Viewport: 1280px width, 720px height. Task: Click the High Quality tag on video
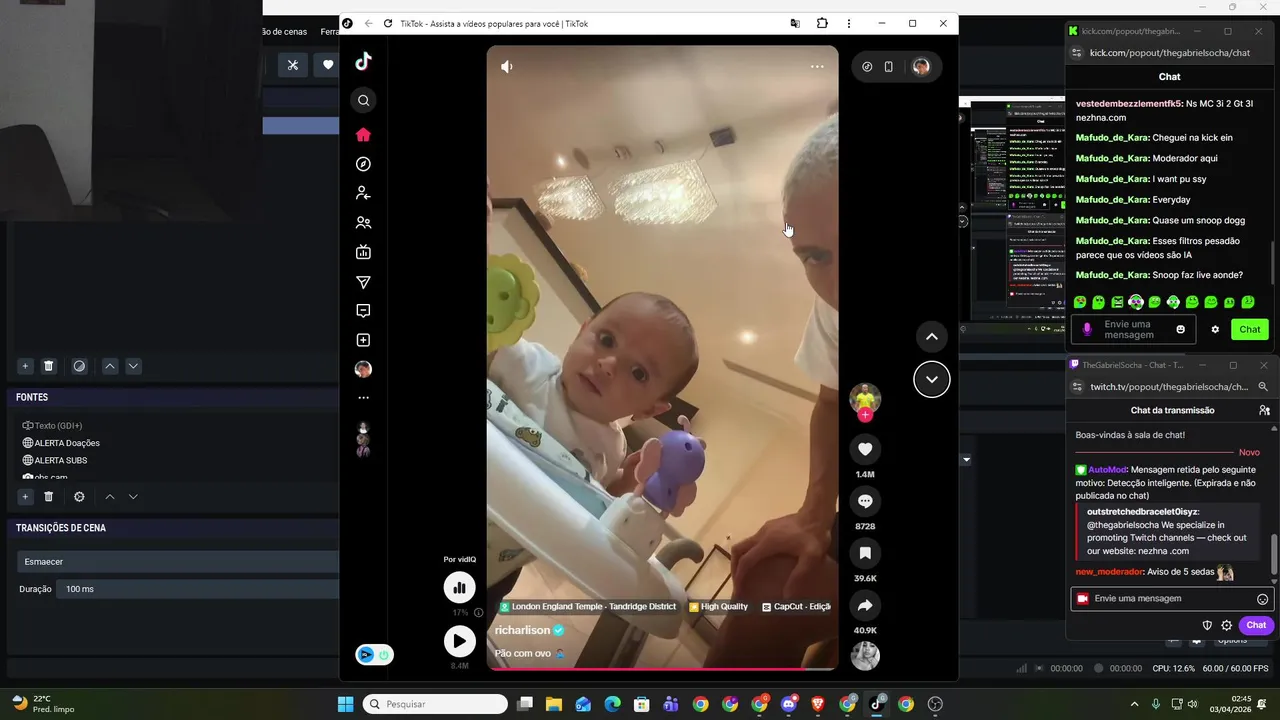718,607
